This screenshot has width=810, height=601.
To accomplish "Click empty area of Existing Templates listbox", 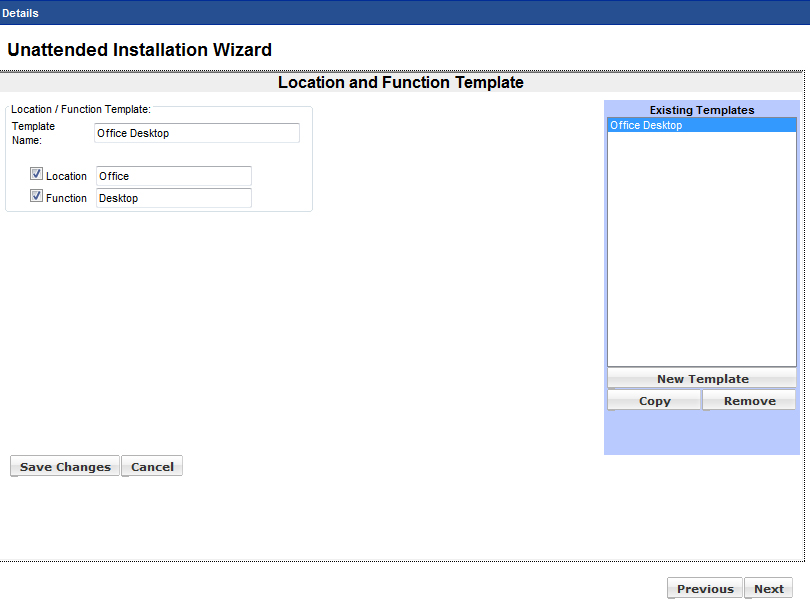I will tap(701, 250).
